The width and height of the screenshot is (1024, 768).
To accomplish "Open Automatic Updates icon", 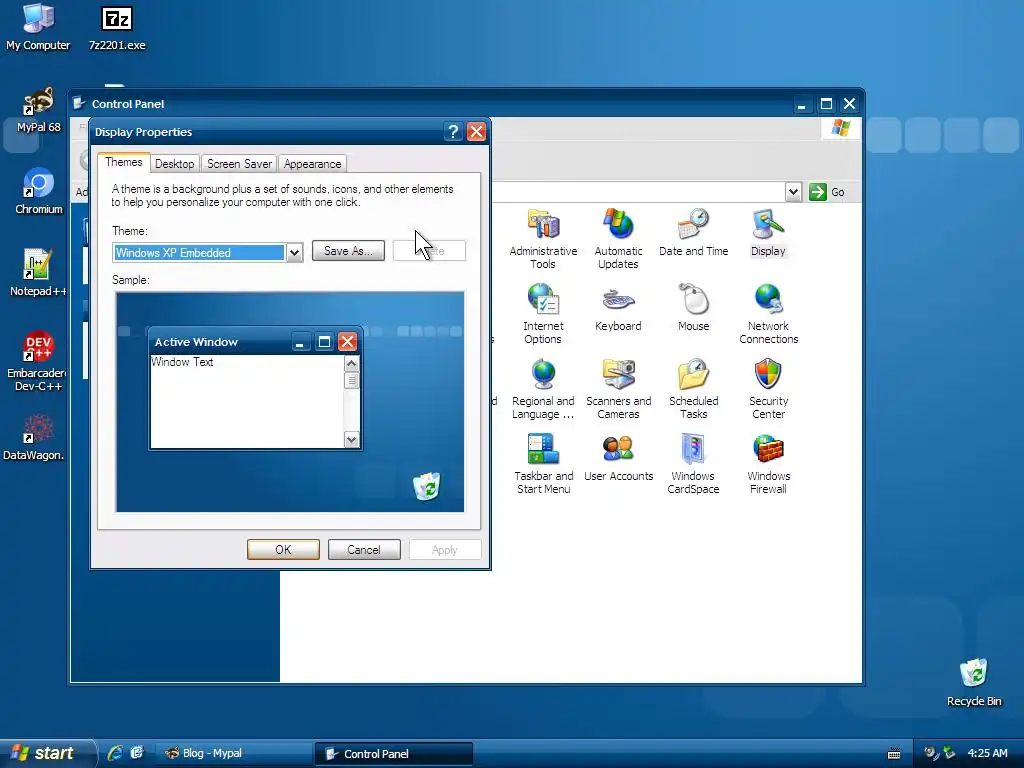I will (618, 239).
